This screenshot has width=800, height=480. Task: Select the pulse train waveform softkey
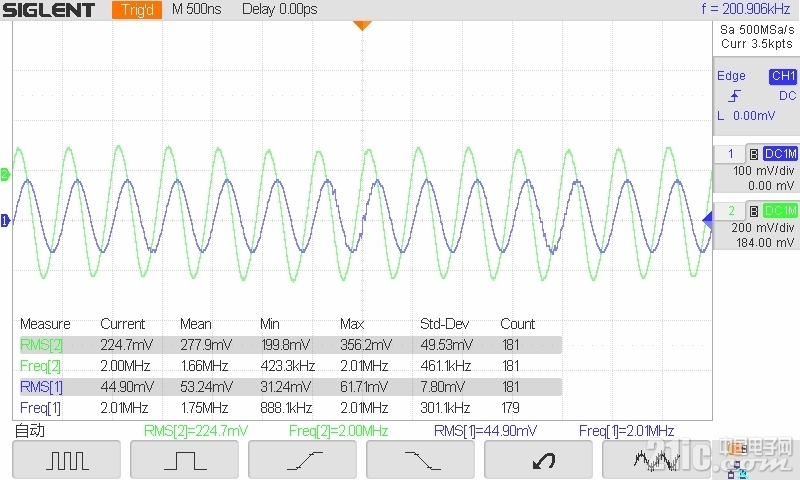click(x=67, y=460)
